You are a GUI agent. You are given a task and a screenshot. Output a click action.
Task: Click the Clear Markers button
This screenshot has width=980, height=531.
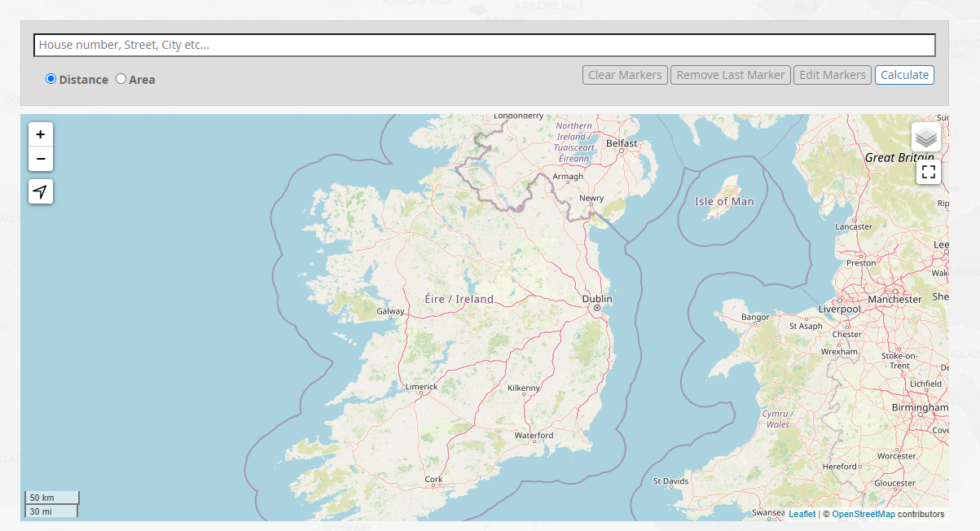(x=625, y=75)
